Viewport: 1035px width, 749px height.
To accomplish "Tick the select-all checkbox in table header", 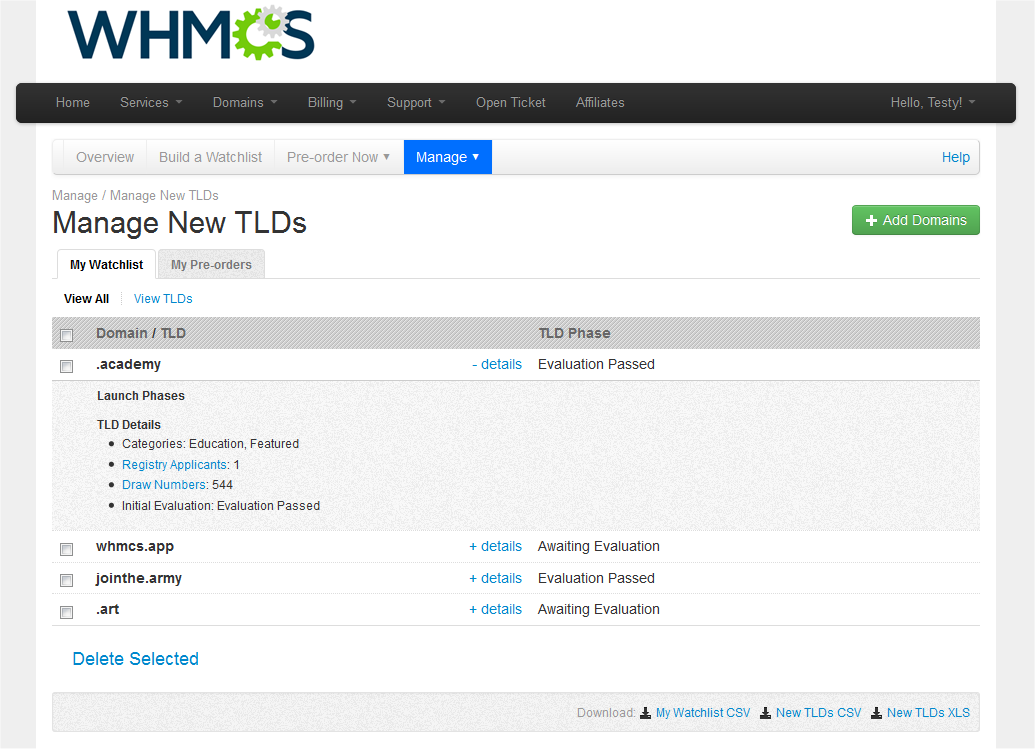I will click(x=67, y=335).
